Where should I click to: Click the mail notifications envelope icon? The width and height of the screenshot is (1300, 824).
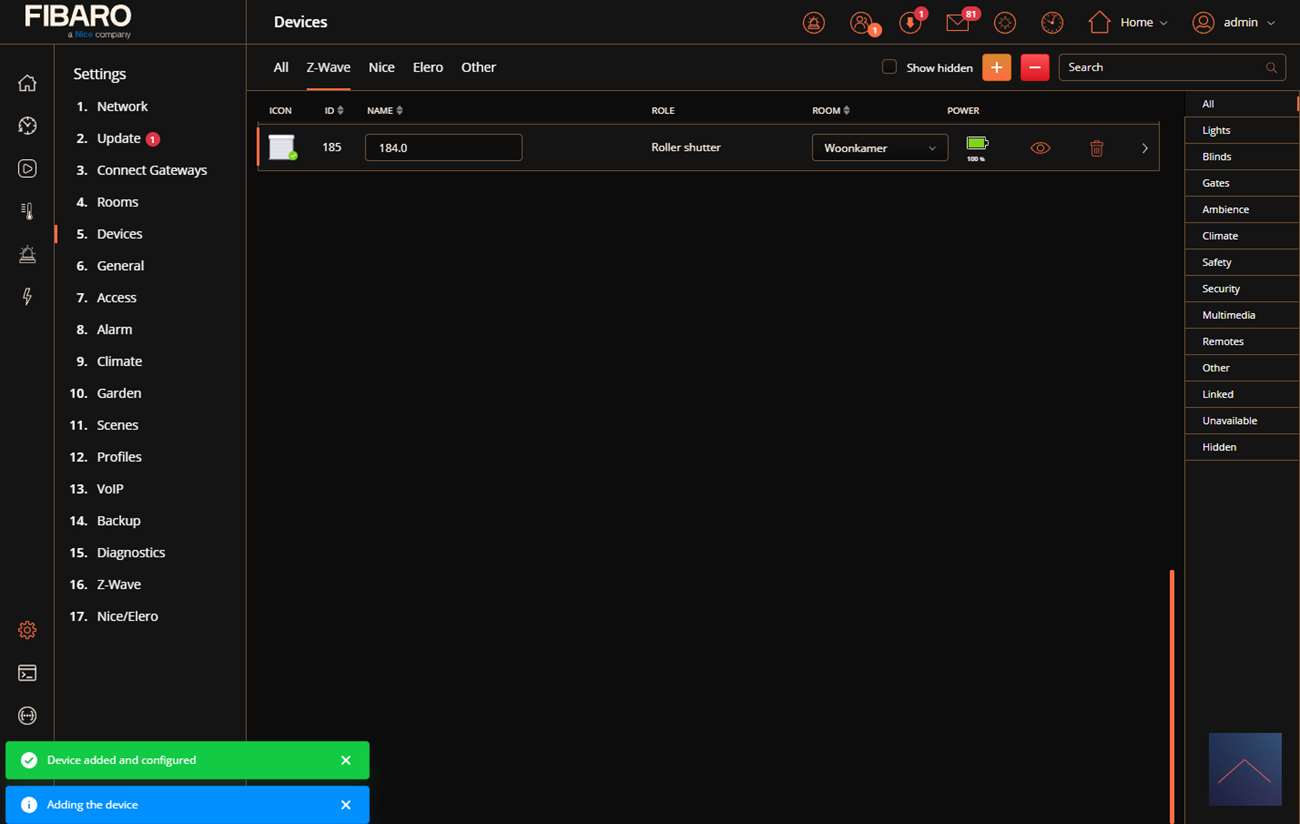click(957, 22)
